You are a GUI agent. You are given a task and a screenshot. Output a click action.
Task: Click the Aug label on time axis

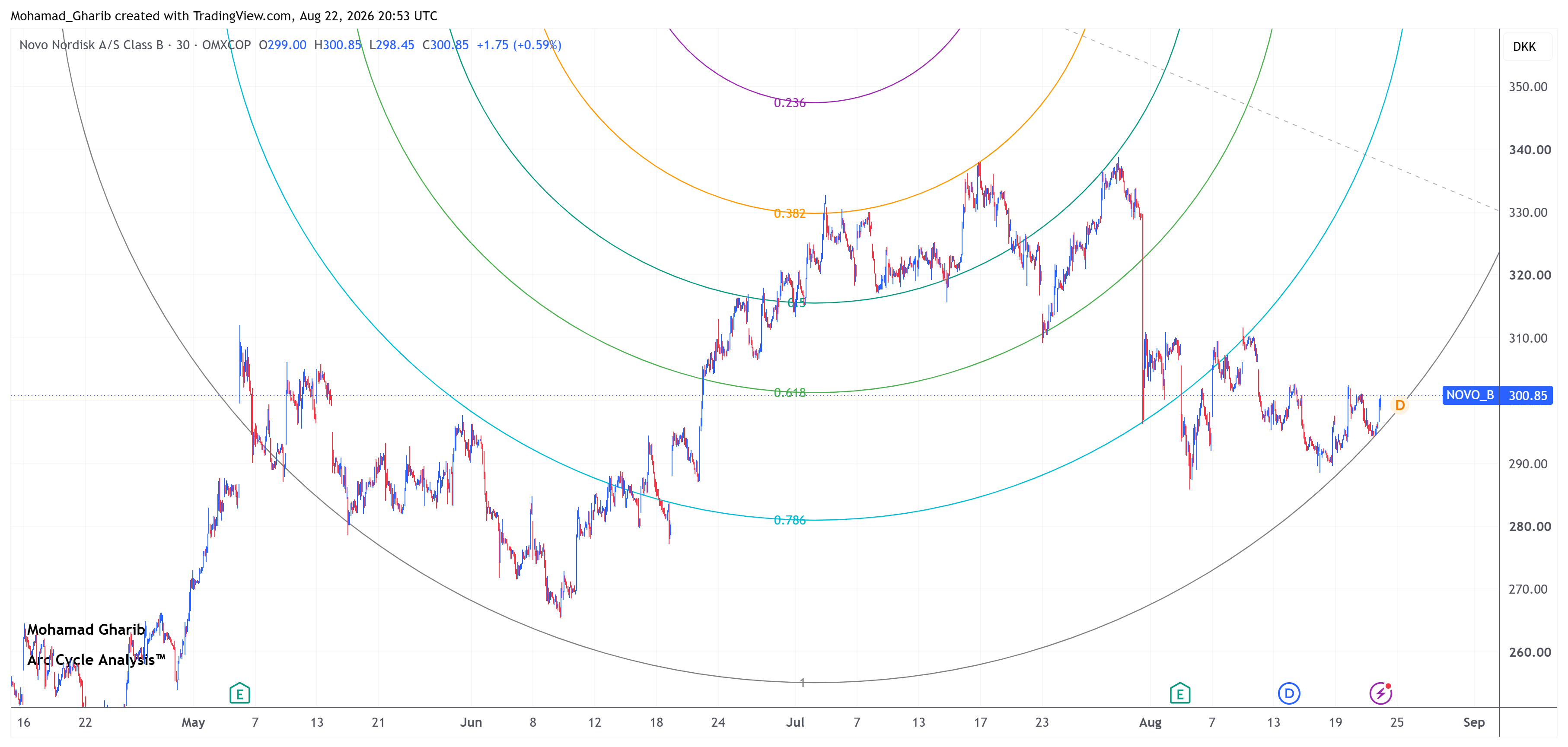click(x=1150, y=723)
